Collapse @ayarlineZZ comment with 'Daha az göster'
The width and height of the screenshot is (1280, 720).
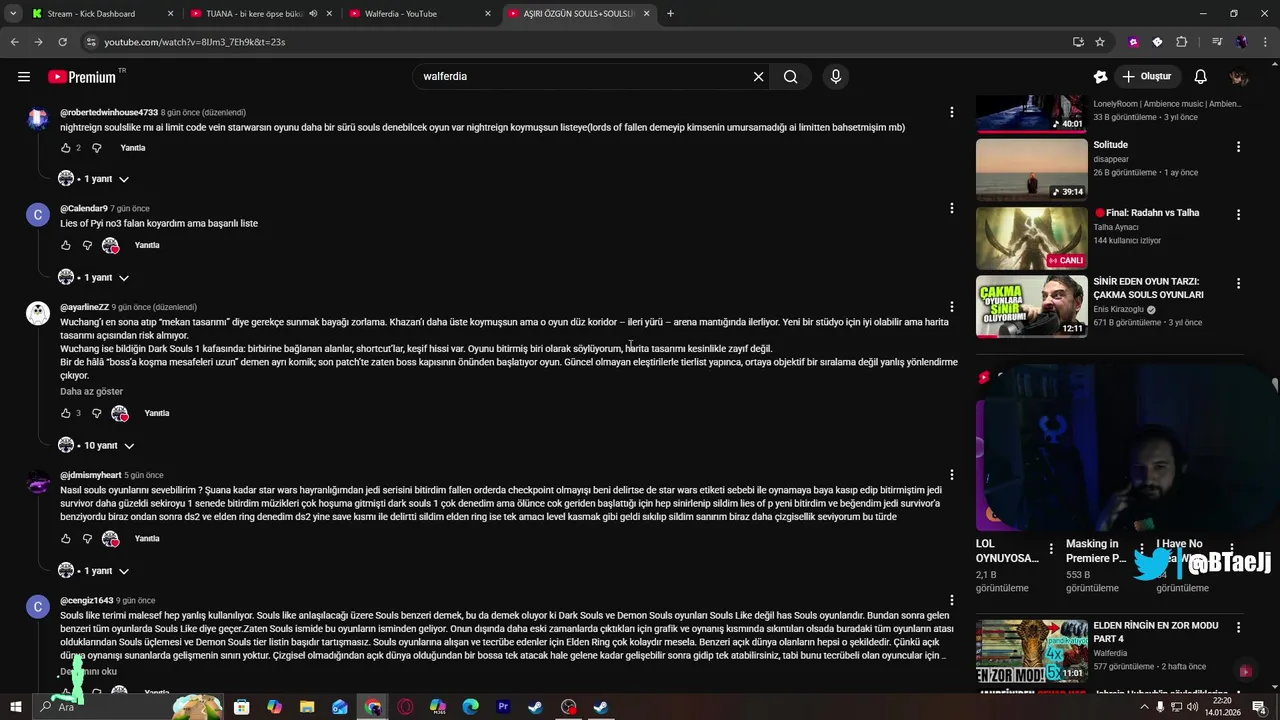coord(91,391)
